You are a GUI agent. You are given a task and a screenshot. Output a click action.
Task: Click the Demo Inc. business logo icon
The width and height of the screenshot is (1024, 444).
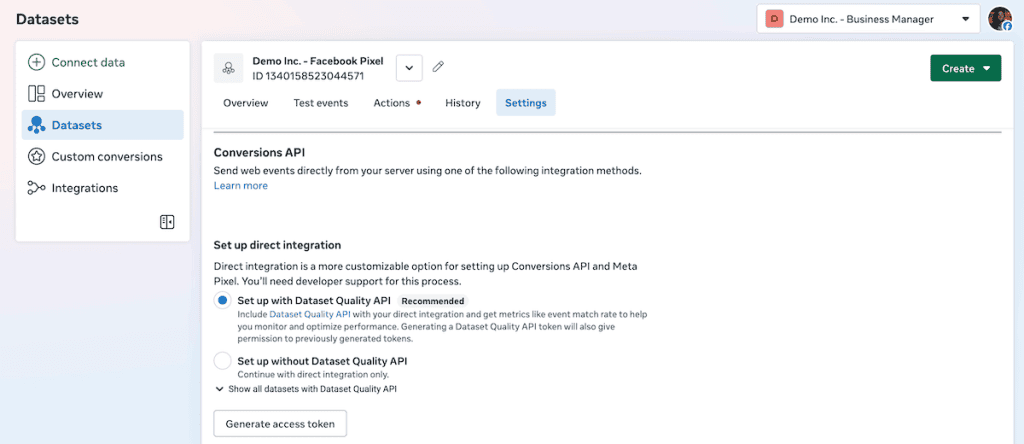tap(775, 19)
